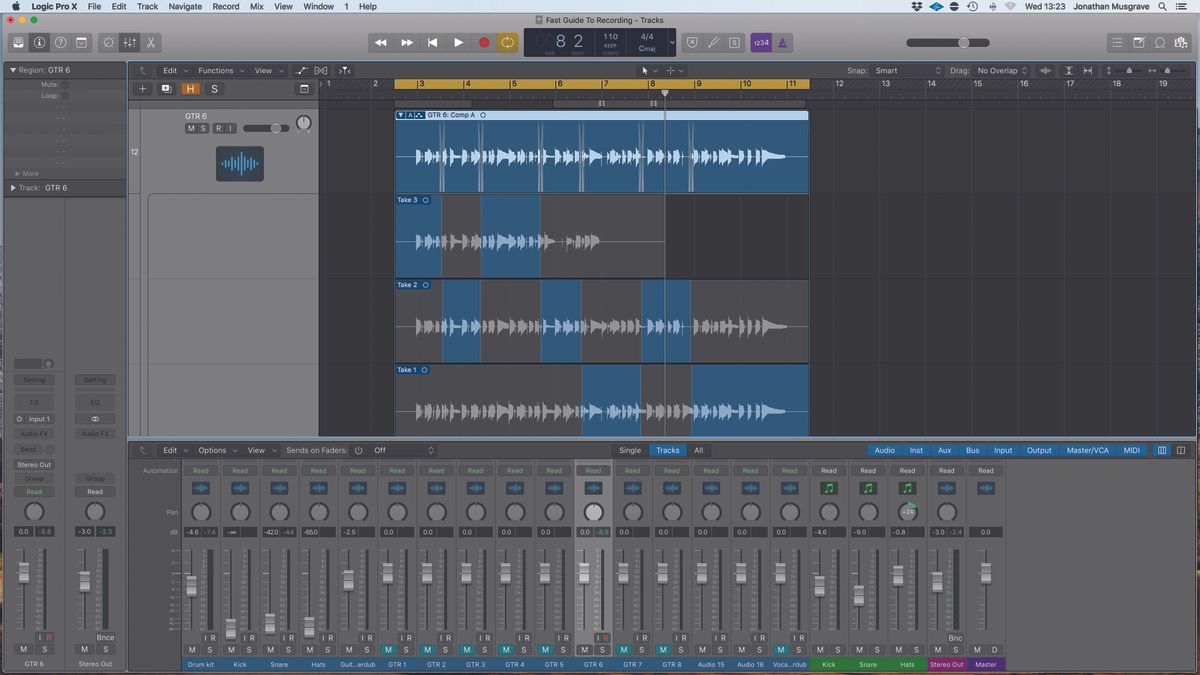Open the Track menu in the menu bar
The height and width of the screenshot is (675, 1200).
146,6
